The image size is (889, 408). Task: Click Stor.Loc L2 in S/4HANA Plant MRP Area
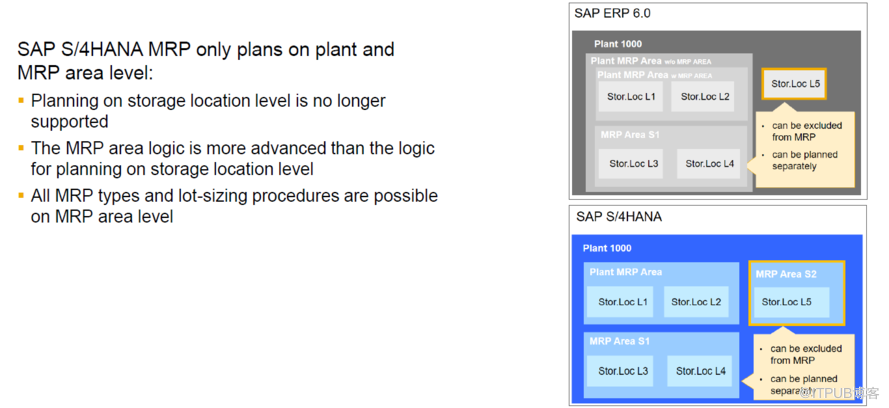coord(696,302)
